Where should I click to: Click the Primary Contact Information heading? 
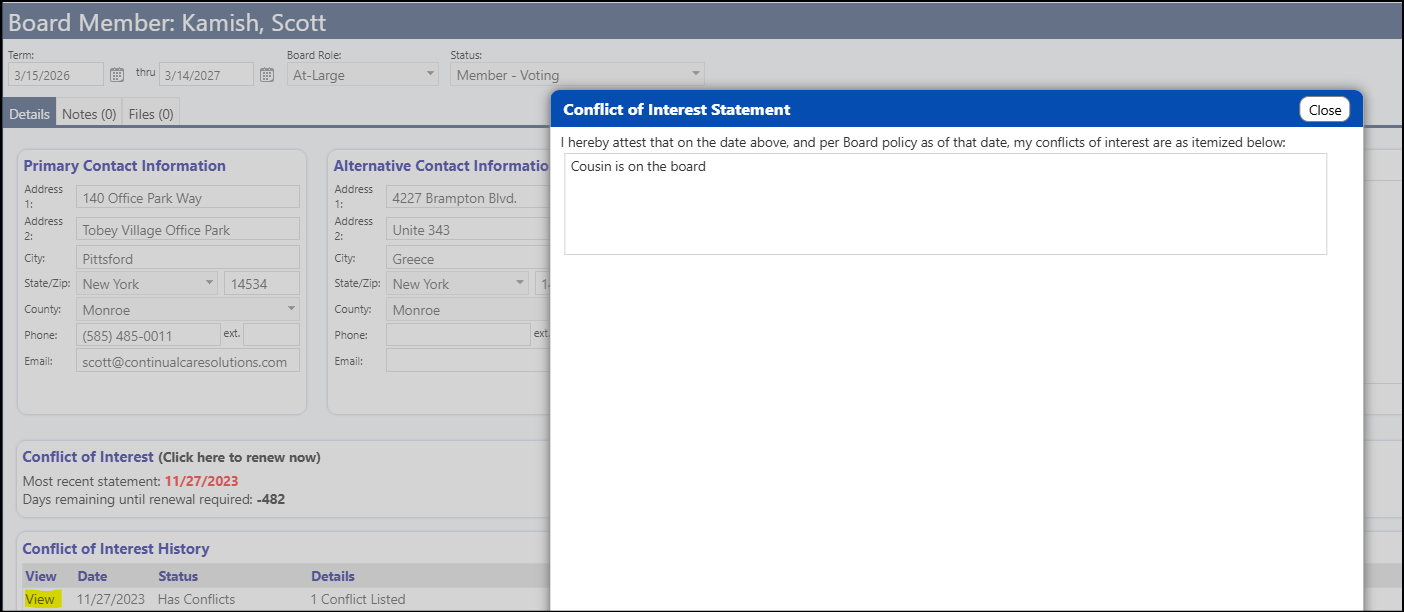125,166
